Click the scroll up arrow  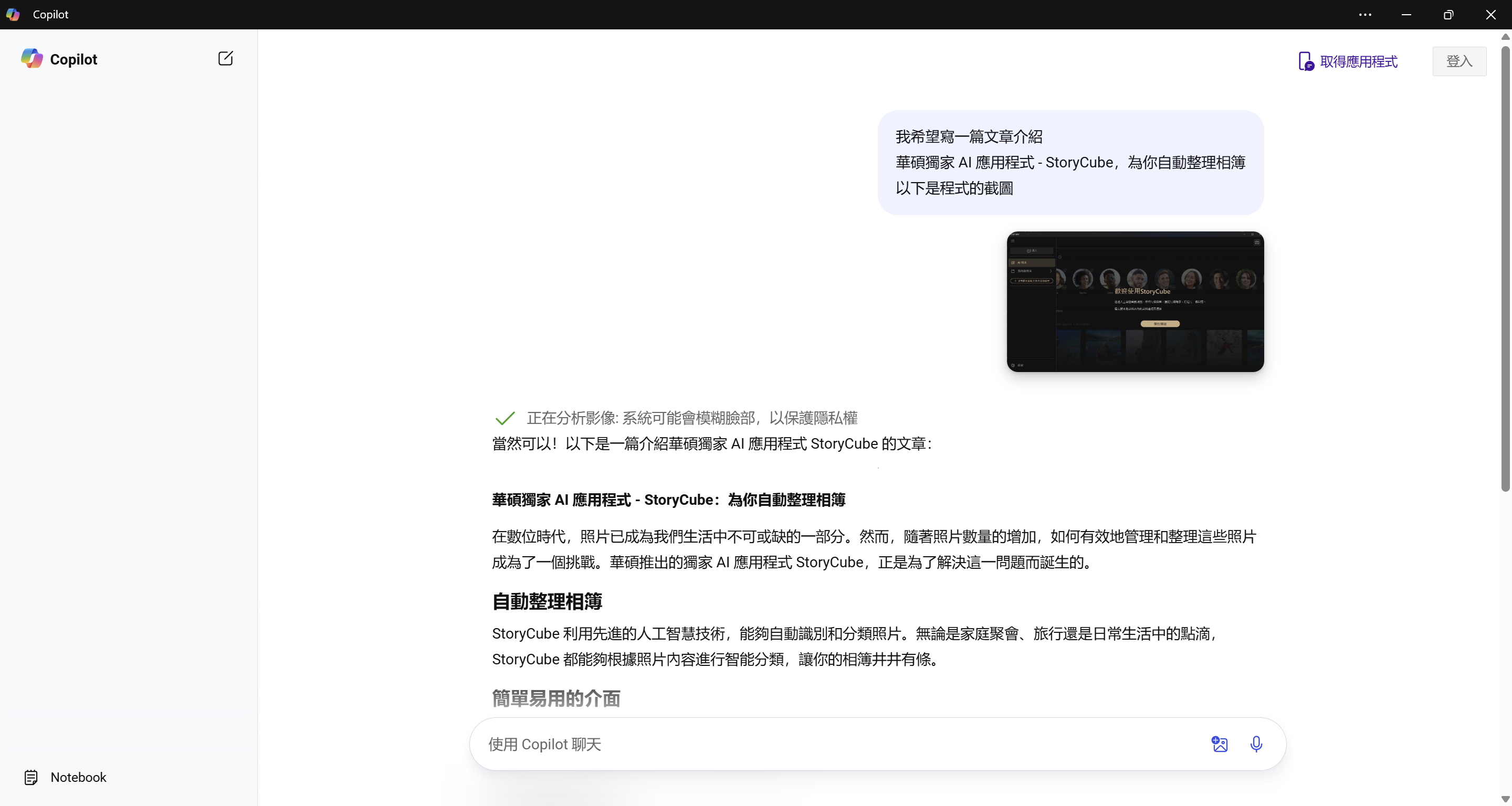click(1505, 37)
